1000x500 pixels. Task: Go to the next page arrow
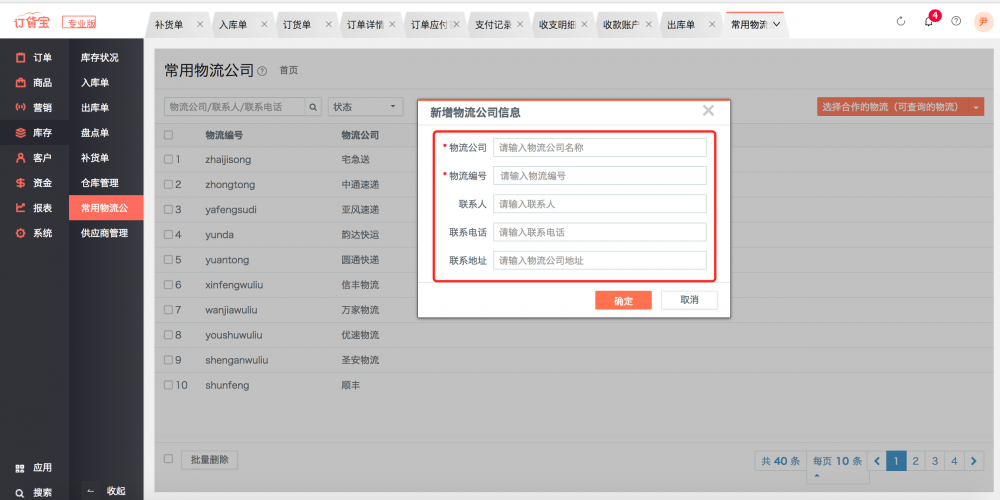(x=973, y=461)
